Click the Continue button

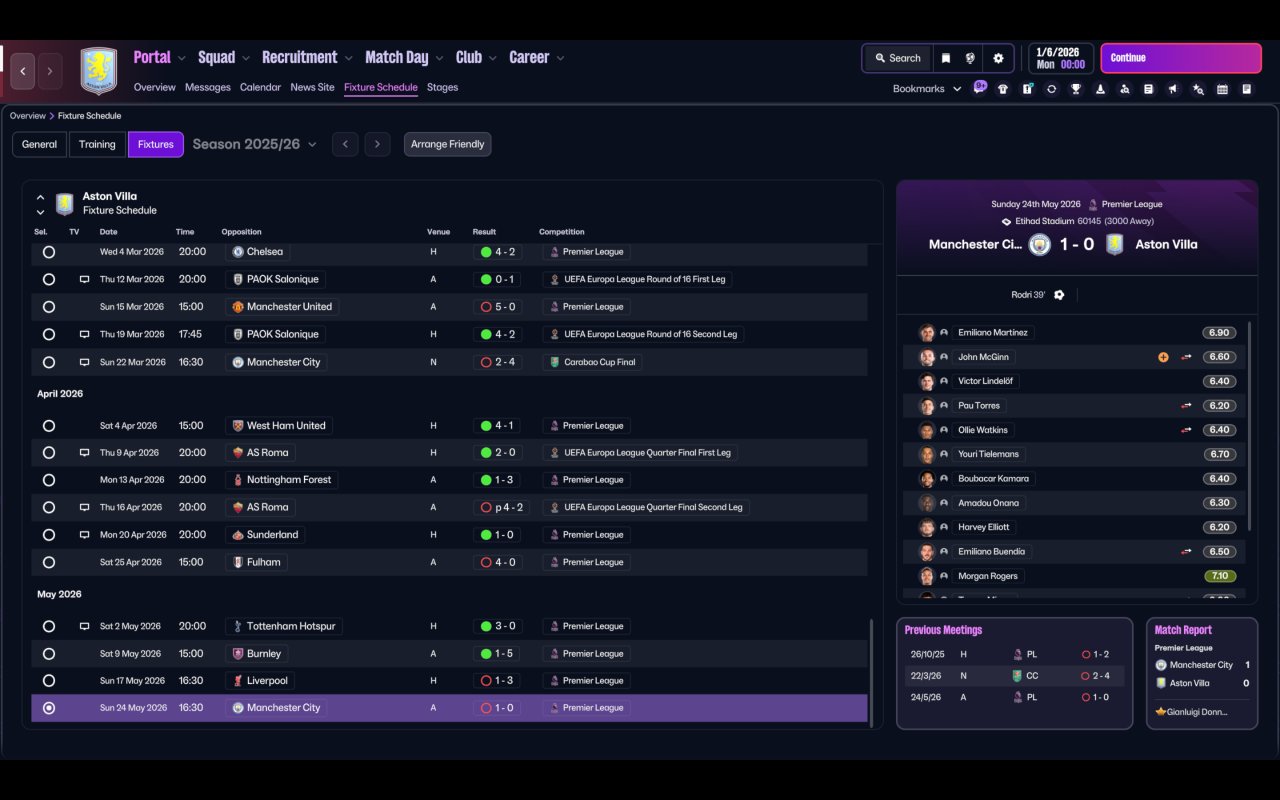(x=1181, y=58)
